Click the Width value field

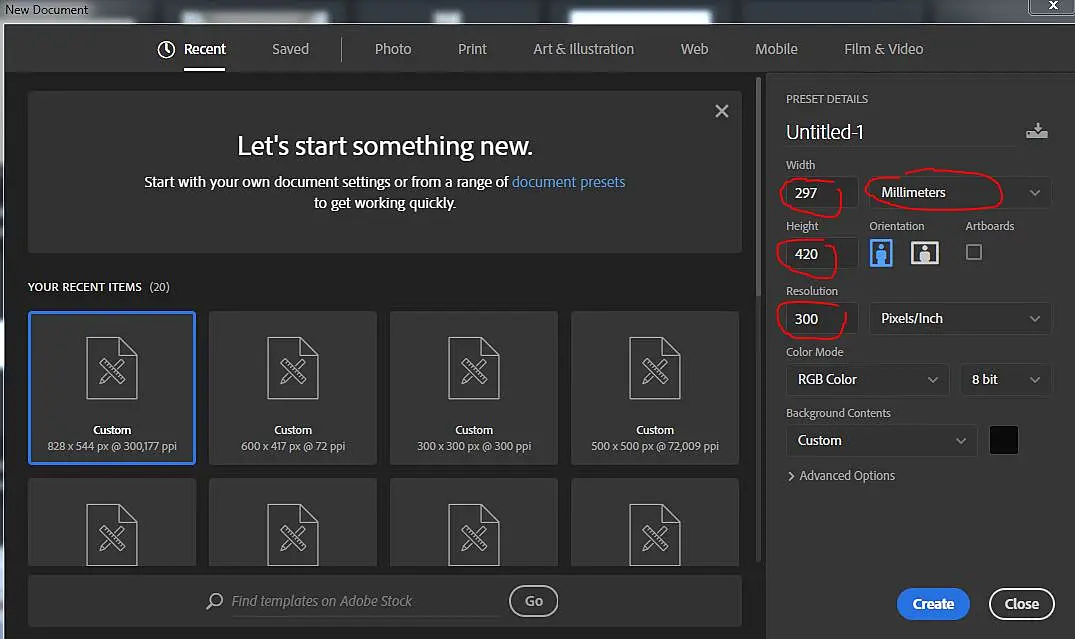point(821,193)
